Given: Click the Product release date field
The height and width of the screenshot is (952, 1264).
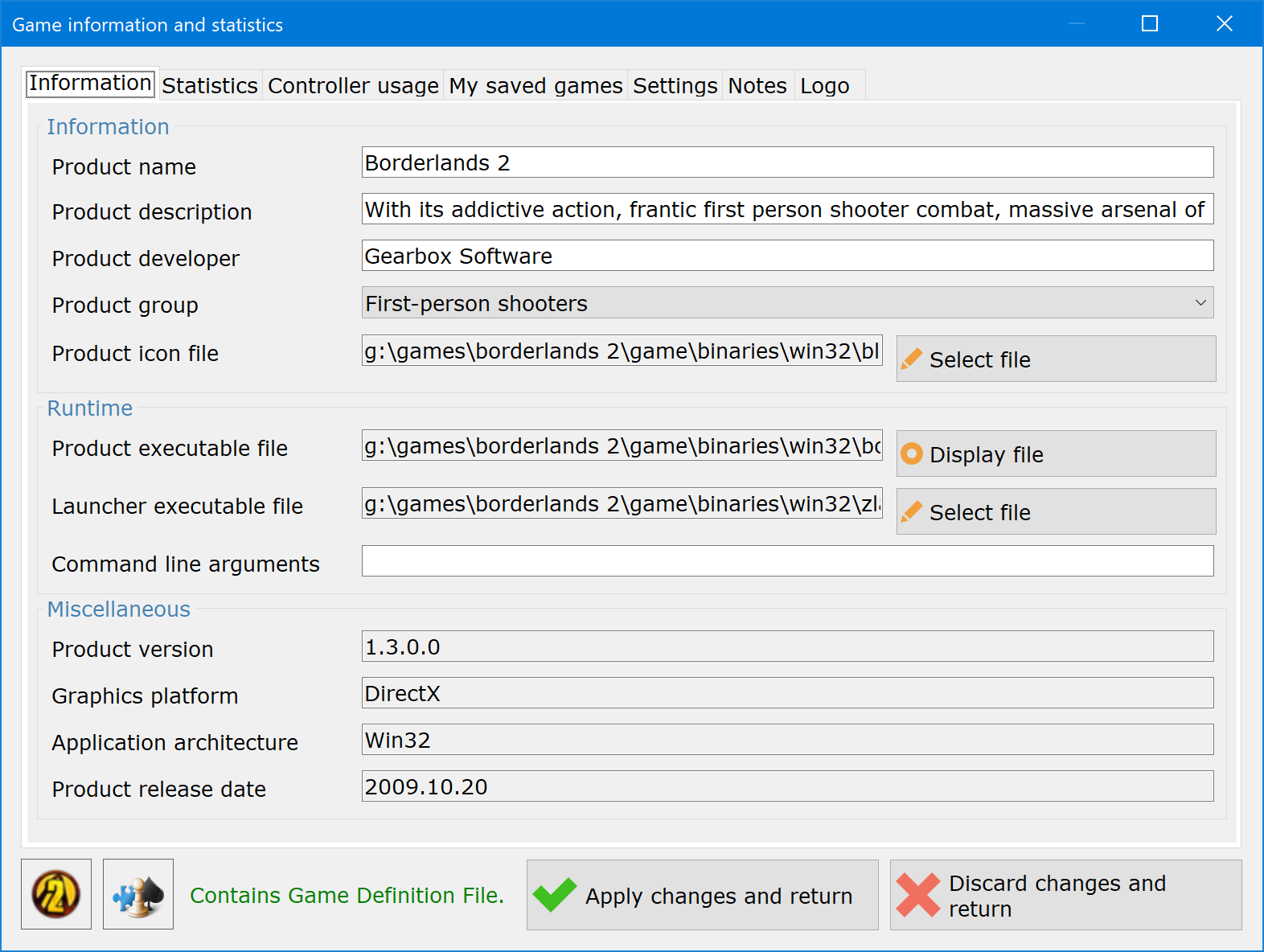Looking at the screenshot, I should pyautogui.click(x=788, y=786).
